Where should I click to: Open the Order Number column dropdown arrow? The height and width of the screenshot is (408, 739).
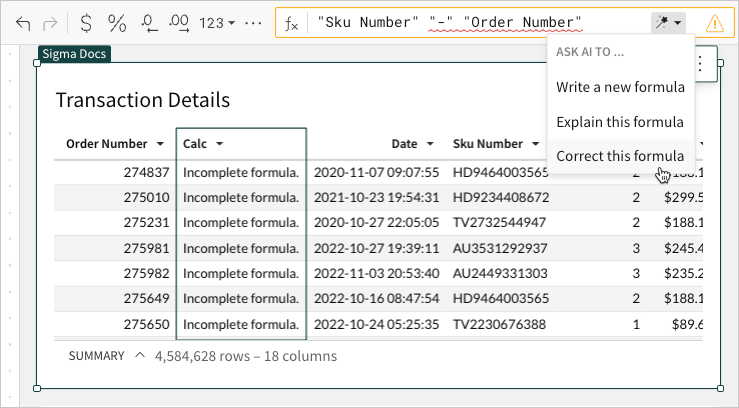click(160, 144)
